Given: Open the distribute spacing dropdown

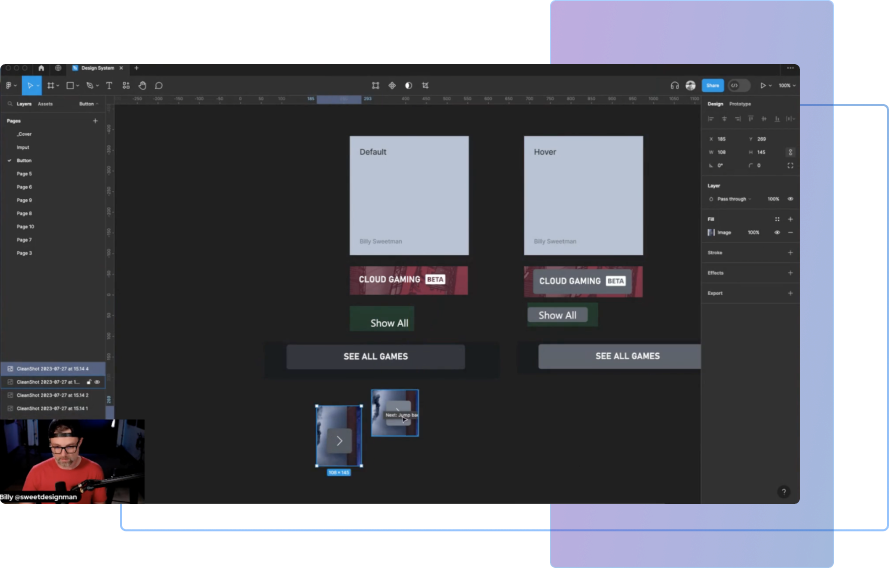Looking at the screenshot, I should point(790,119).
